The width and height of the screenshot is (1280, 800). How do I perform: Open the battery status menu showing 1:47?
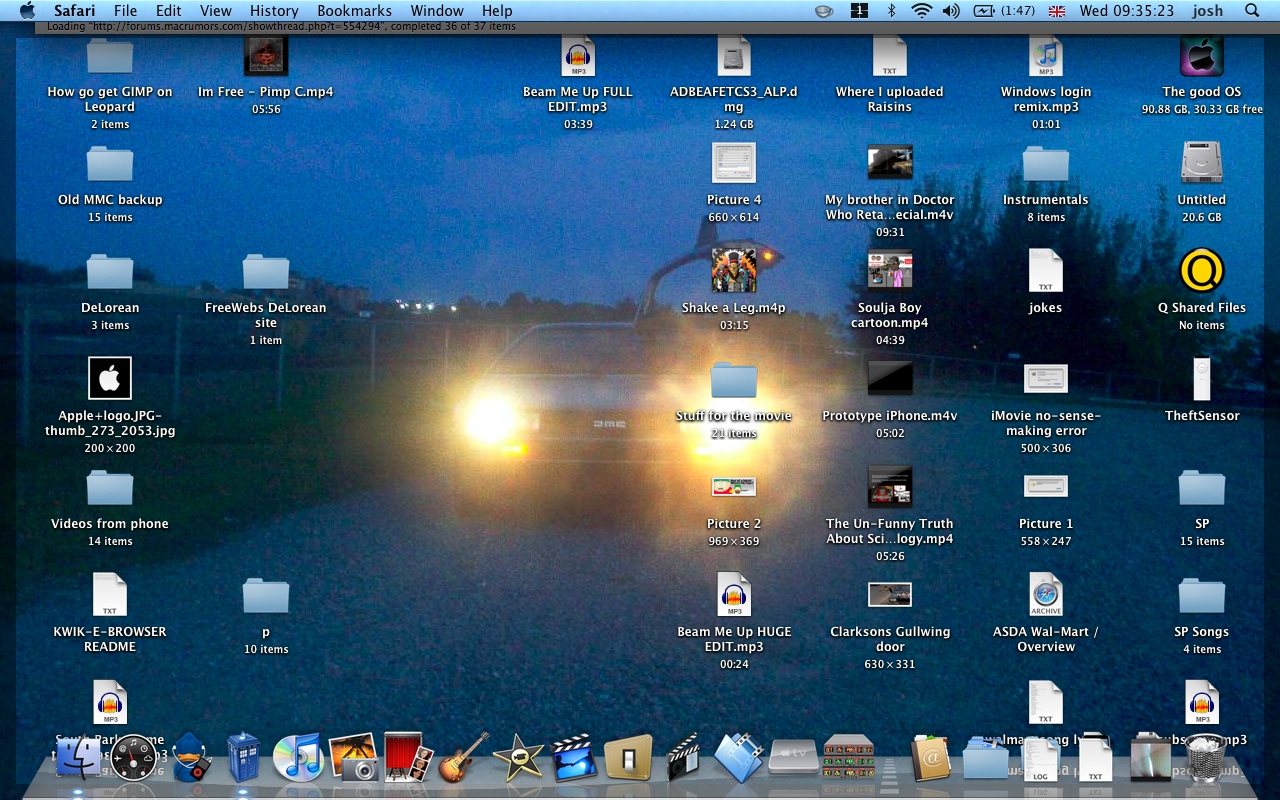tap(1000, 11)
